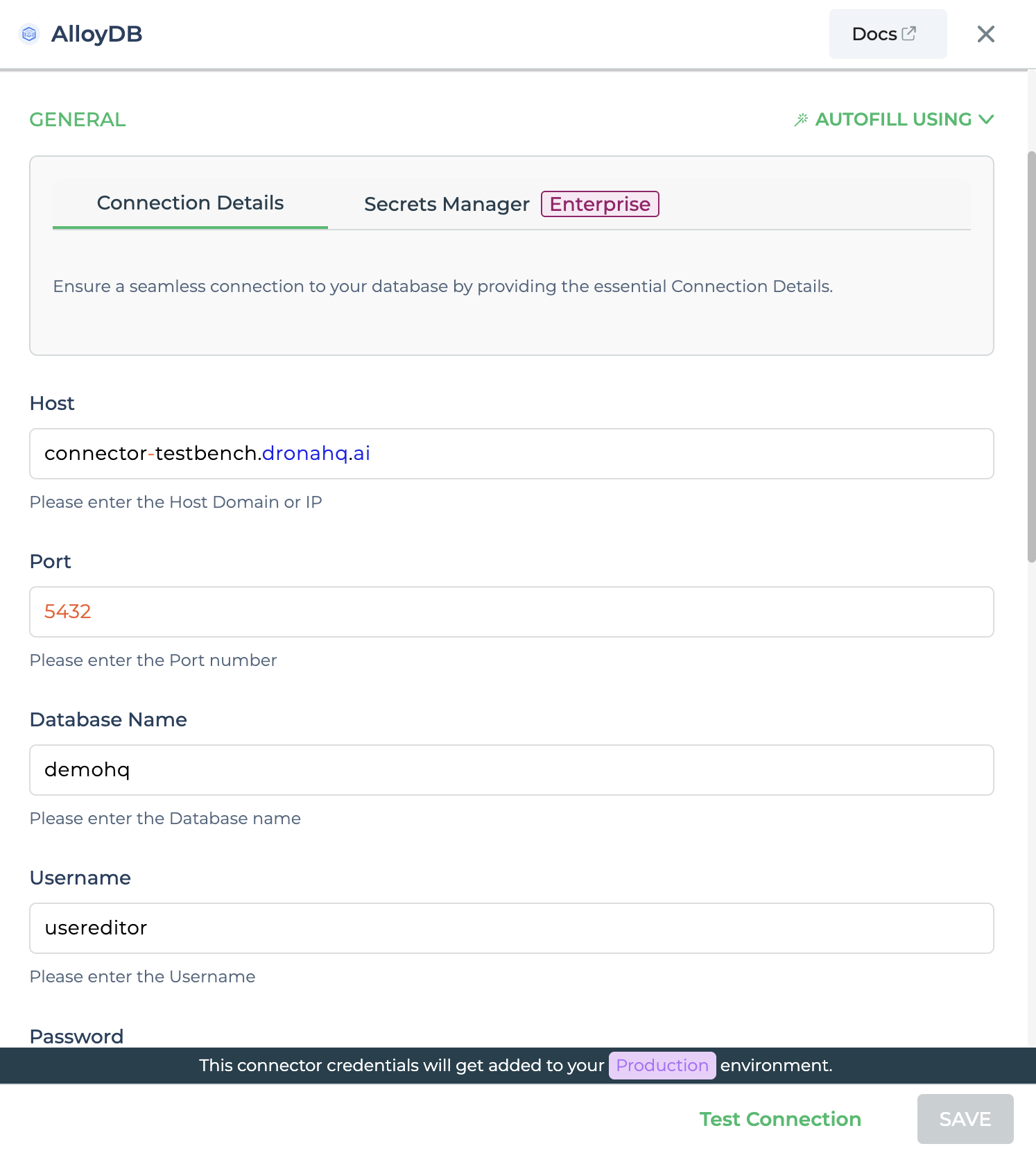Click the AlloyDB logo icon
Viewport: 1036px width, 1153px height.
tap(29, 33)
